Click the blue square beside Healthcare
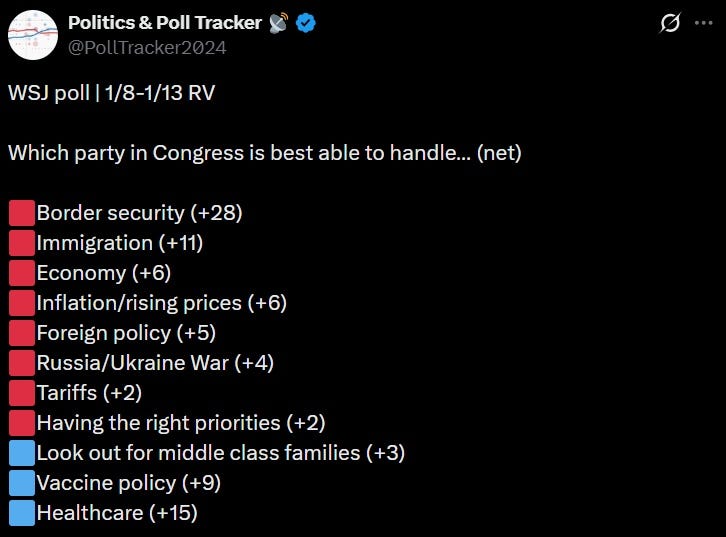 point(22,513)
